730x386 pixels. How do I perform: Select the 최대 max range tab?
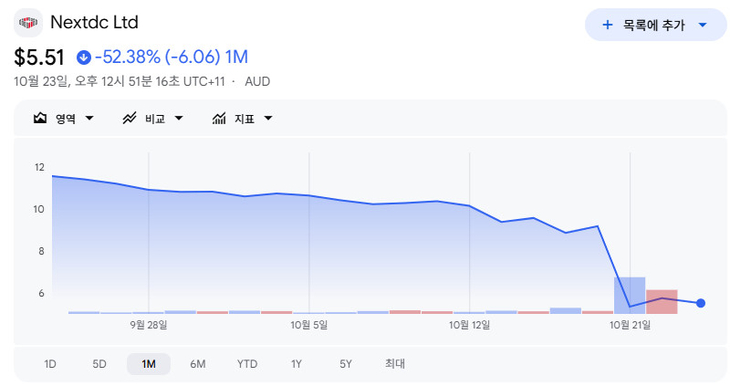[395, 364]
